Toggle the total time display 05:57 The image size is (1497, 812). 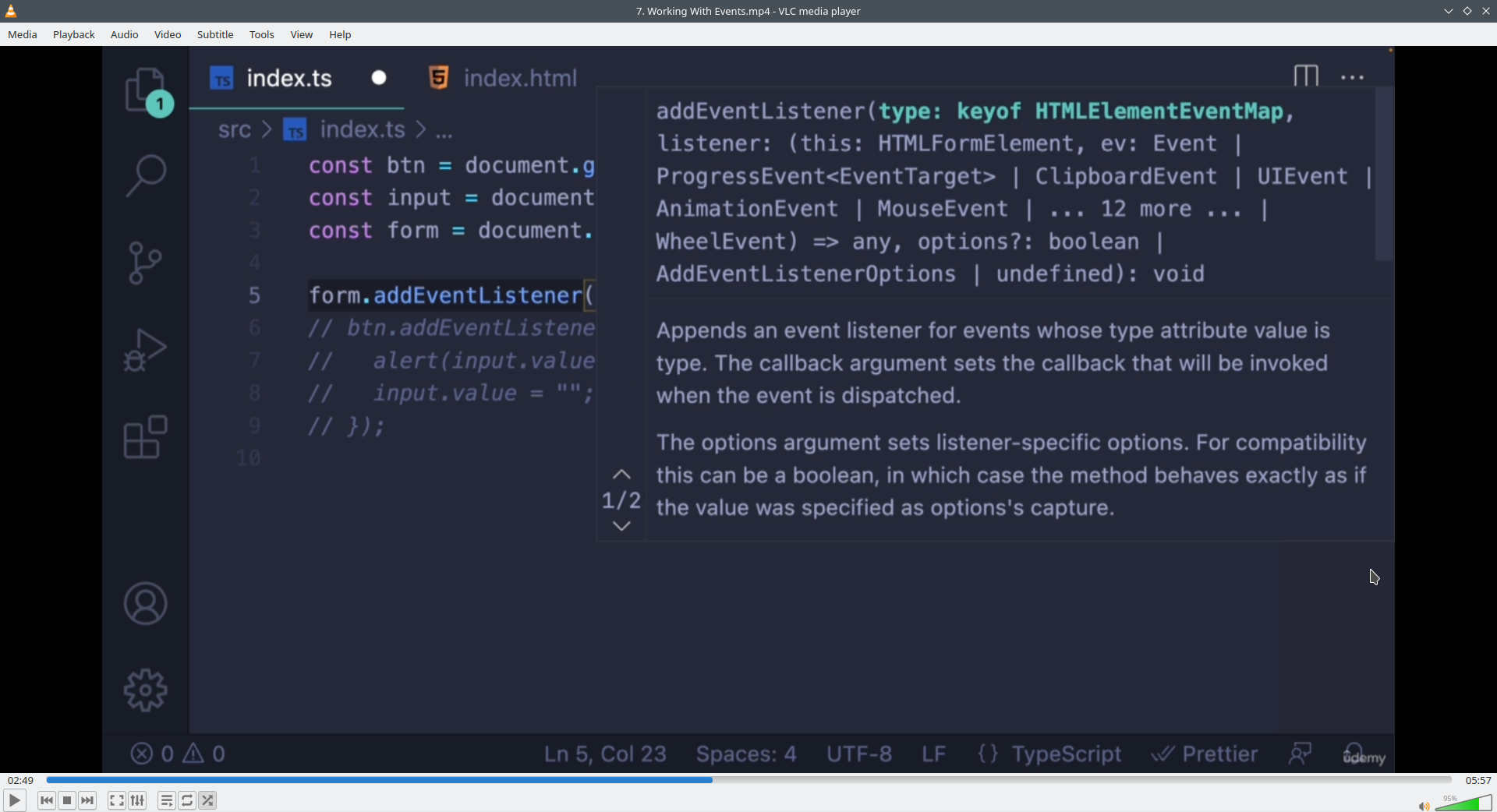[1478, 780]
